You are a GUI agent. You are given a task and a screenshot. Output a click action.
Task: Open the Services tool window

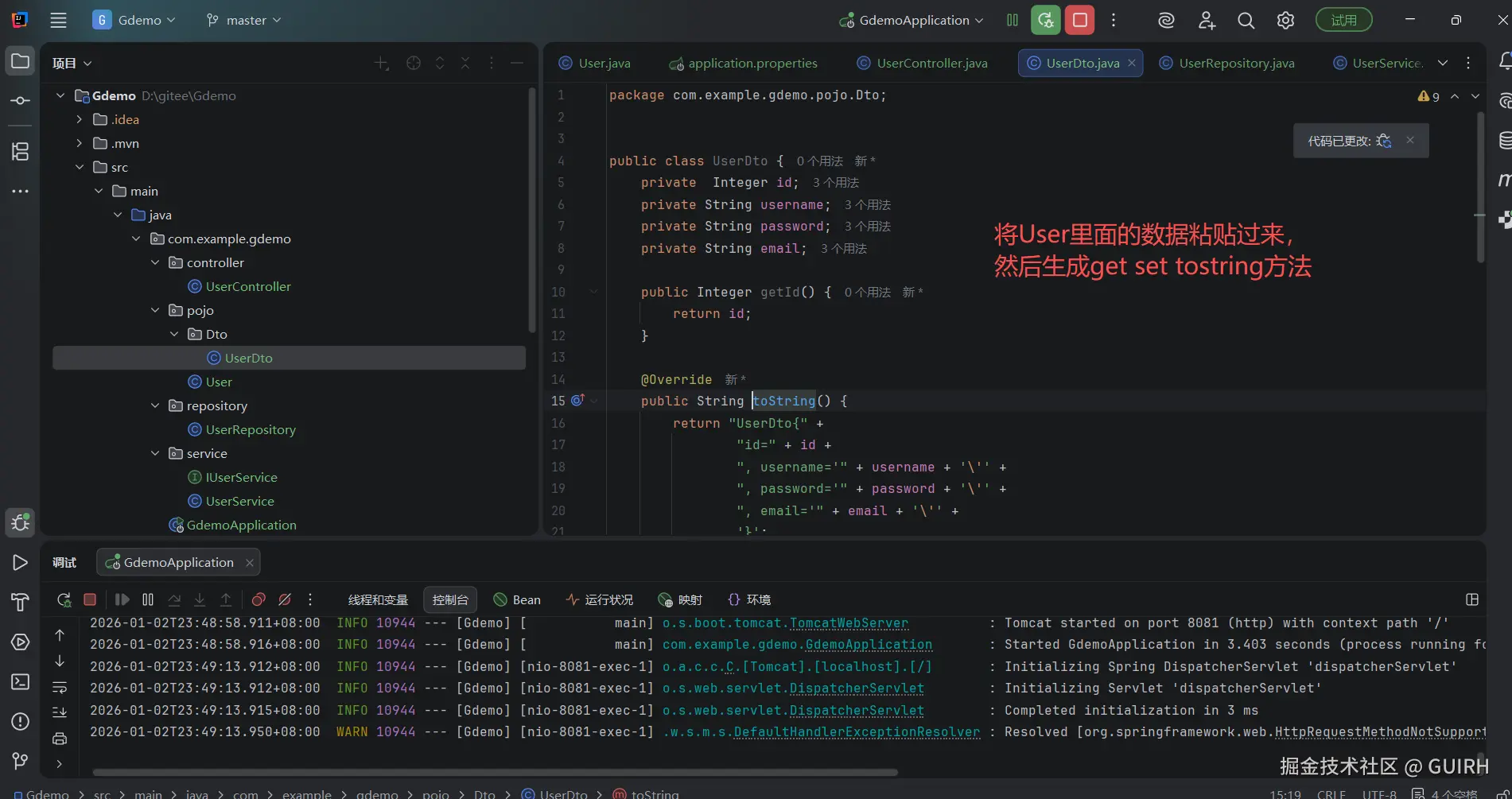click(x=21, y=642)
